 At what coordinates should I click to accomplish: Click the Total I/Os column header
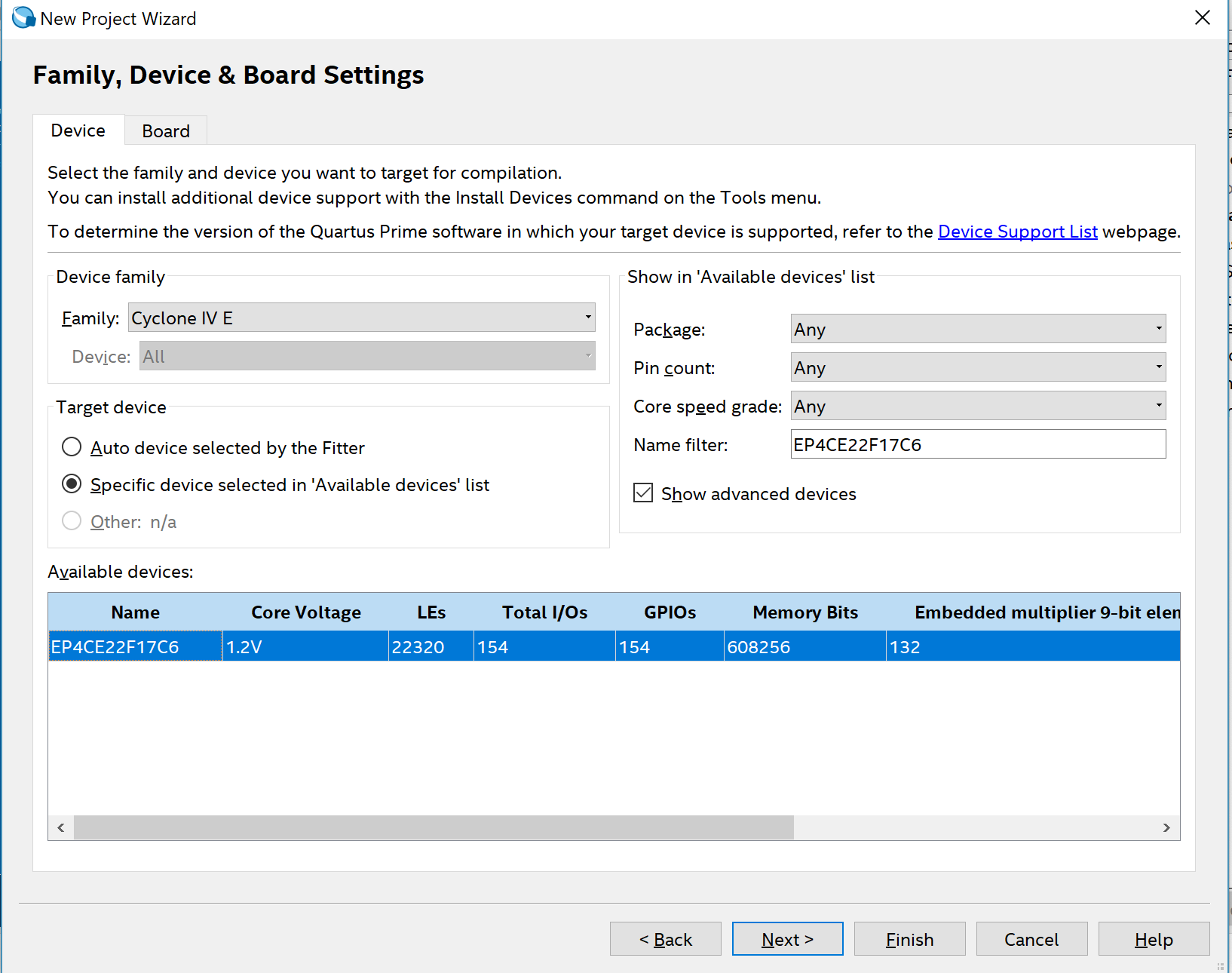[544, 612]
